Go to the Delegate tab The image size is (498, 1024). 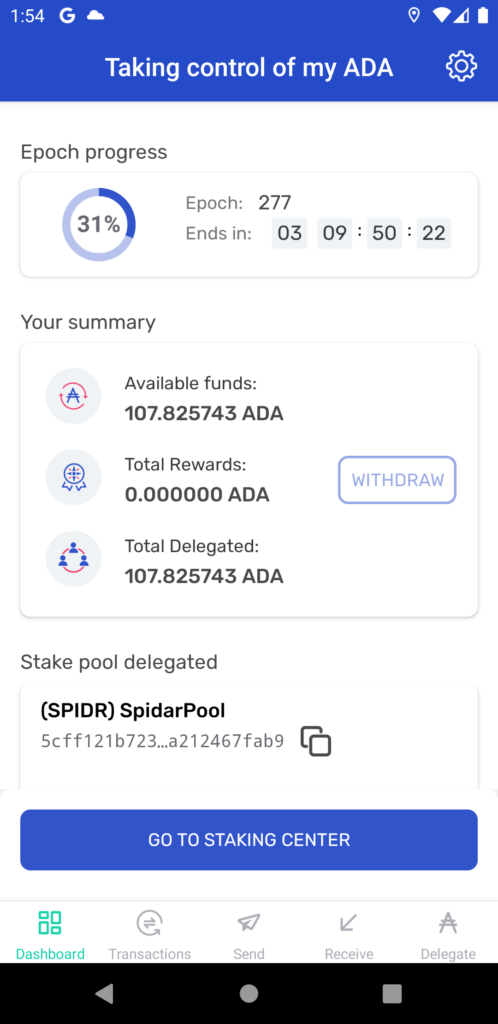pos(448,935)
